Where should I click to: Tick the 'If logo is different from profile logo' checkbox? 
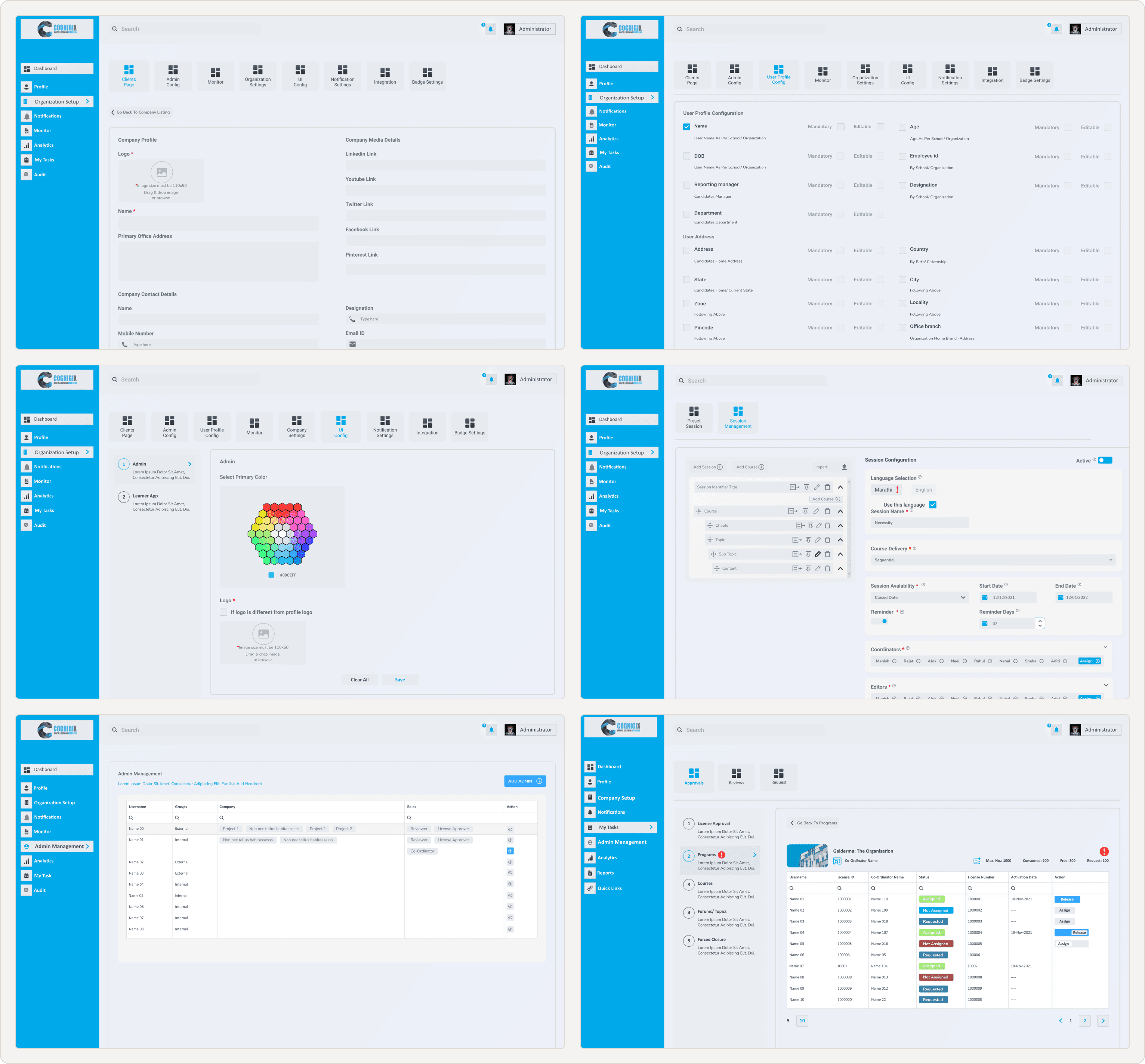coord(223,612)
